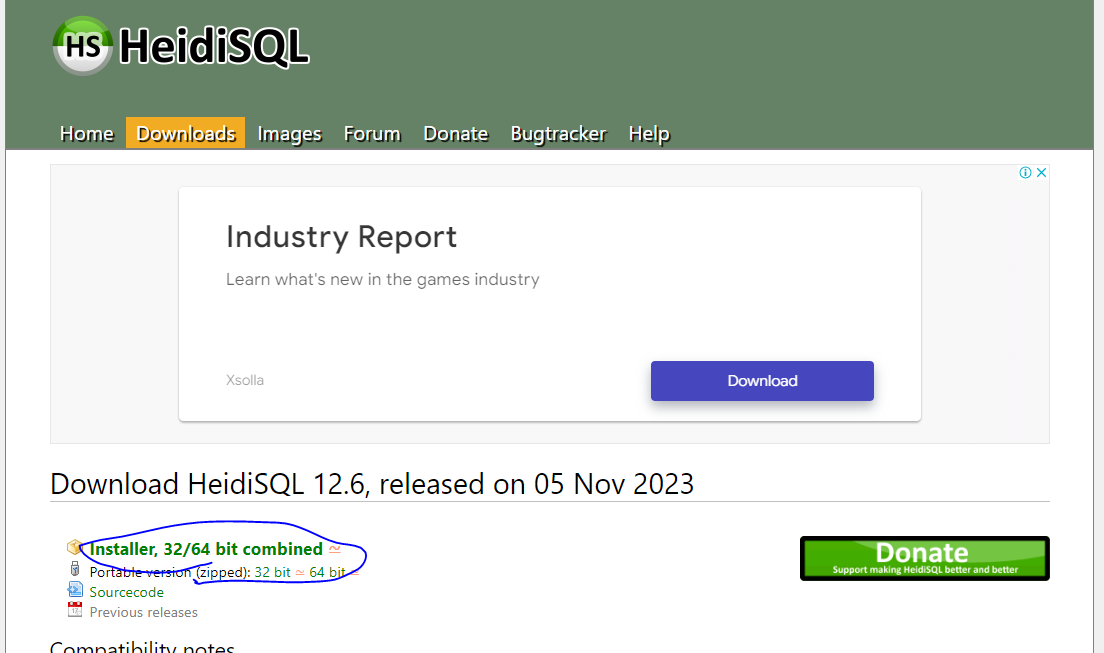Click the HeidiSQL HS logo icon

tap(82, 46)
